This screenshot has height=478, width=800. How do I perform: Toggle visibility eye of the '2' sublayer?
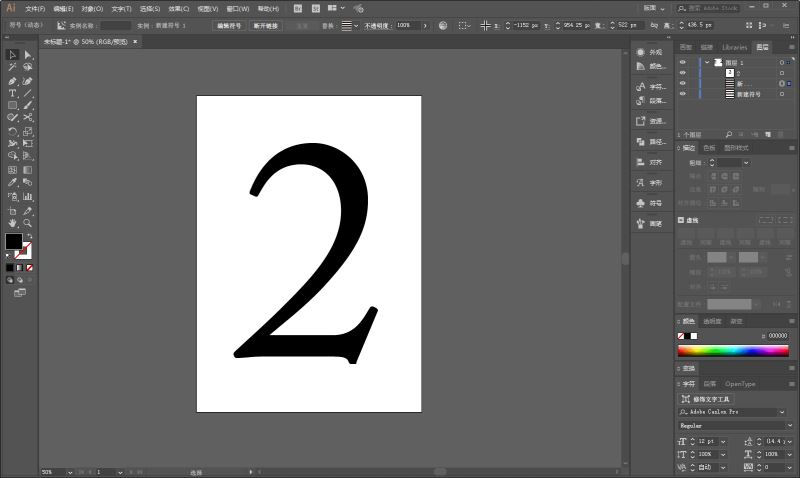(x=683, y=73)
